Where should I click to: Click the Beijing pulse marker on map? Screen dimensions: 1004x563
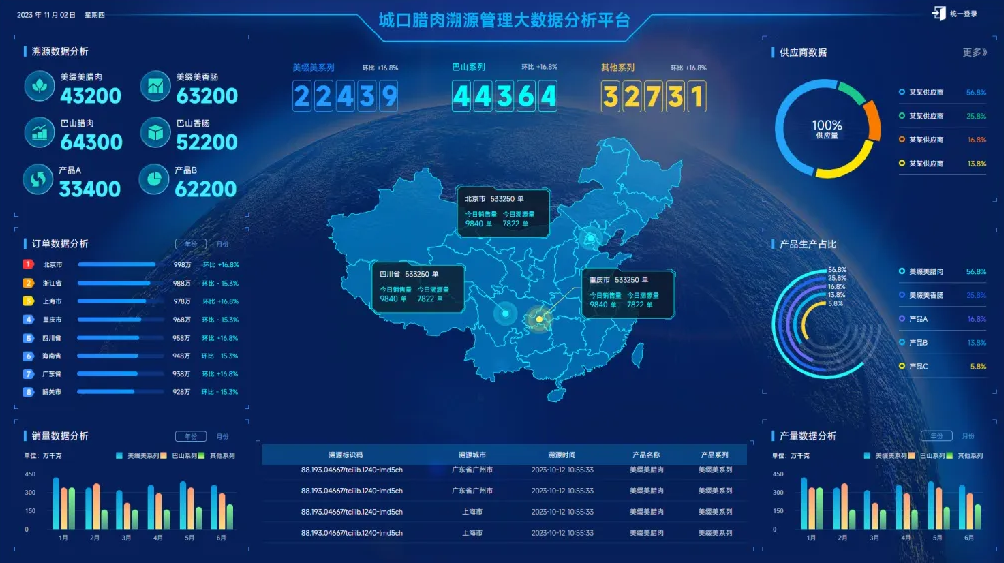pyautogui.click(x=590, y=239)
